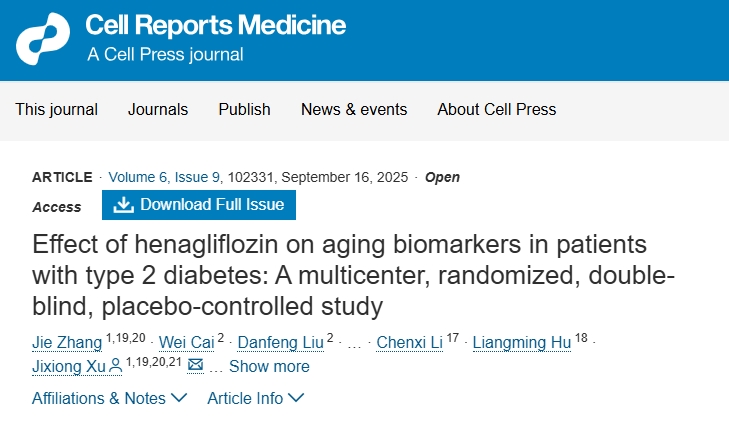This screenshot has height=424, width=729.
Task: Click the Download Full Issue button
Action: (199, 205)
